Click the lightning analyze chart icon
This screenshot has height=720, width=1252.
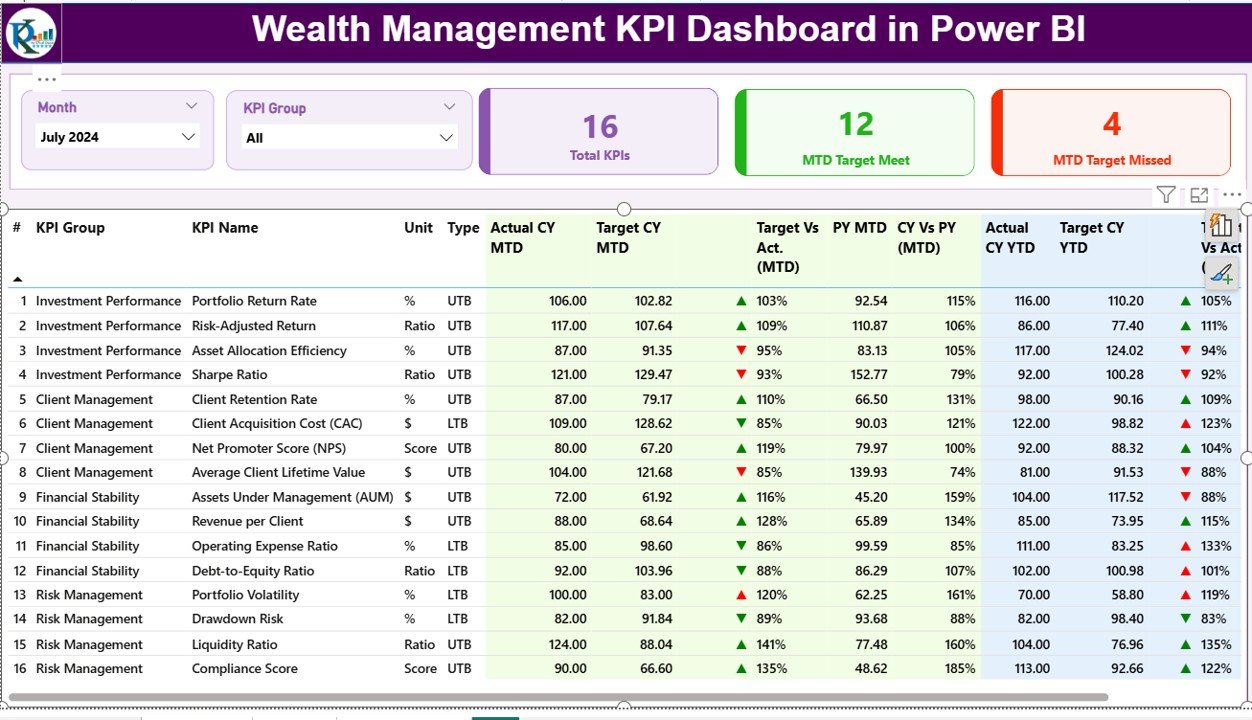pyautogui.click(x=1220, y=224)
